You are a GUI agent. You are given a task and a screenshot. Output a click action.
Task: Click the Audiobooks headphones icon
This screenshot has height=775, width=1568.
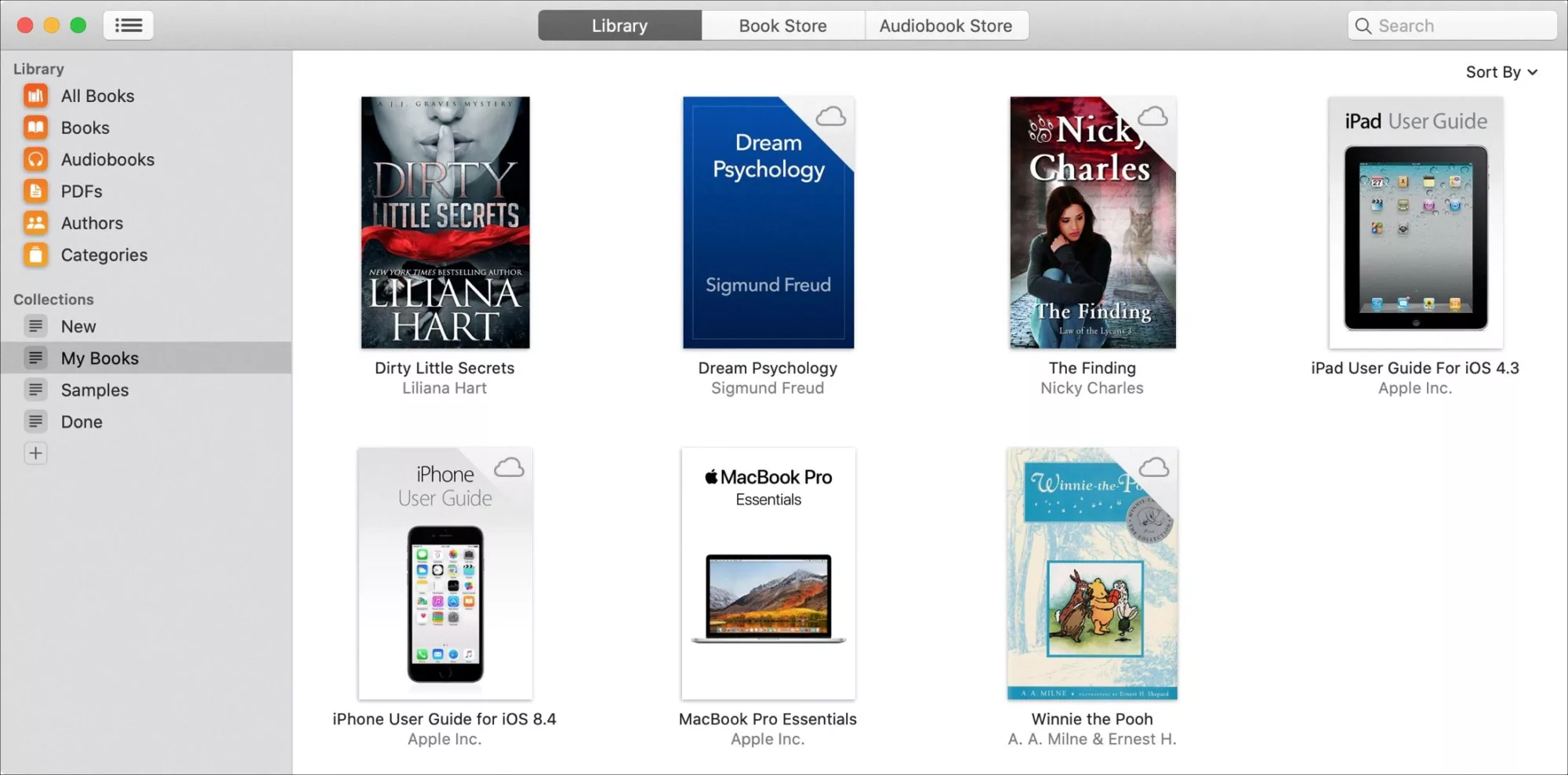pos(34,159)
